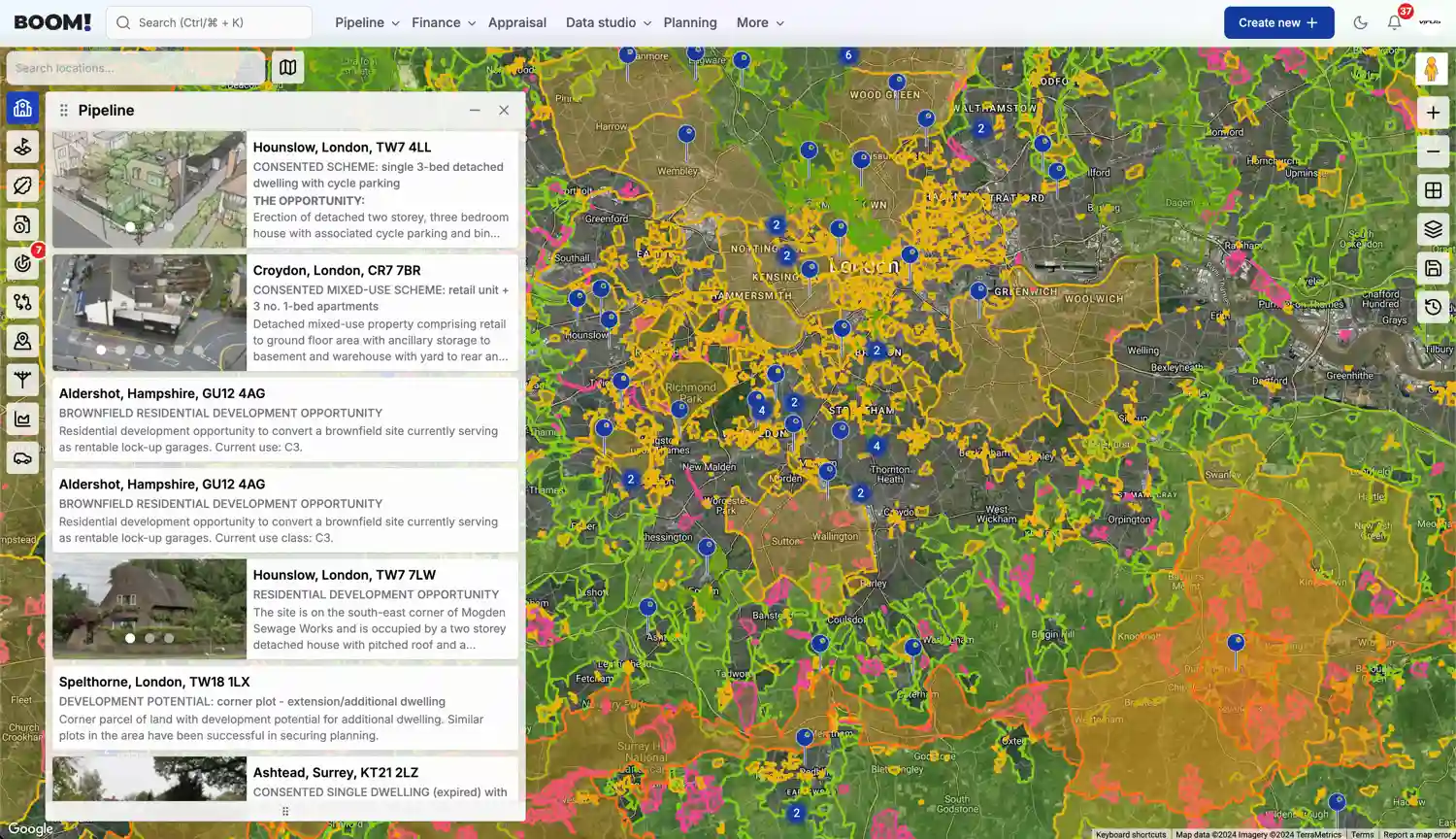
Task: Select Croydon, London, CR7 7BR title
Action: point(337,271)
